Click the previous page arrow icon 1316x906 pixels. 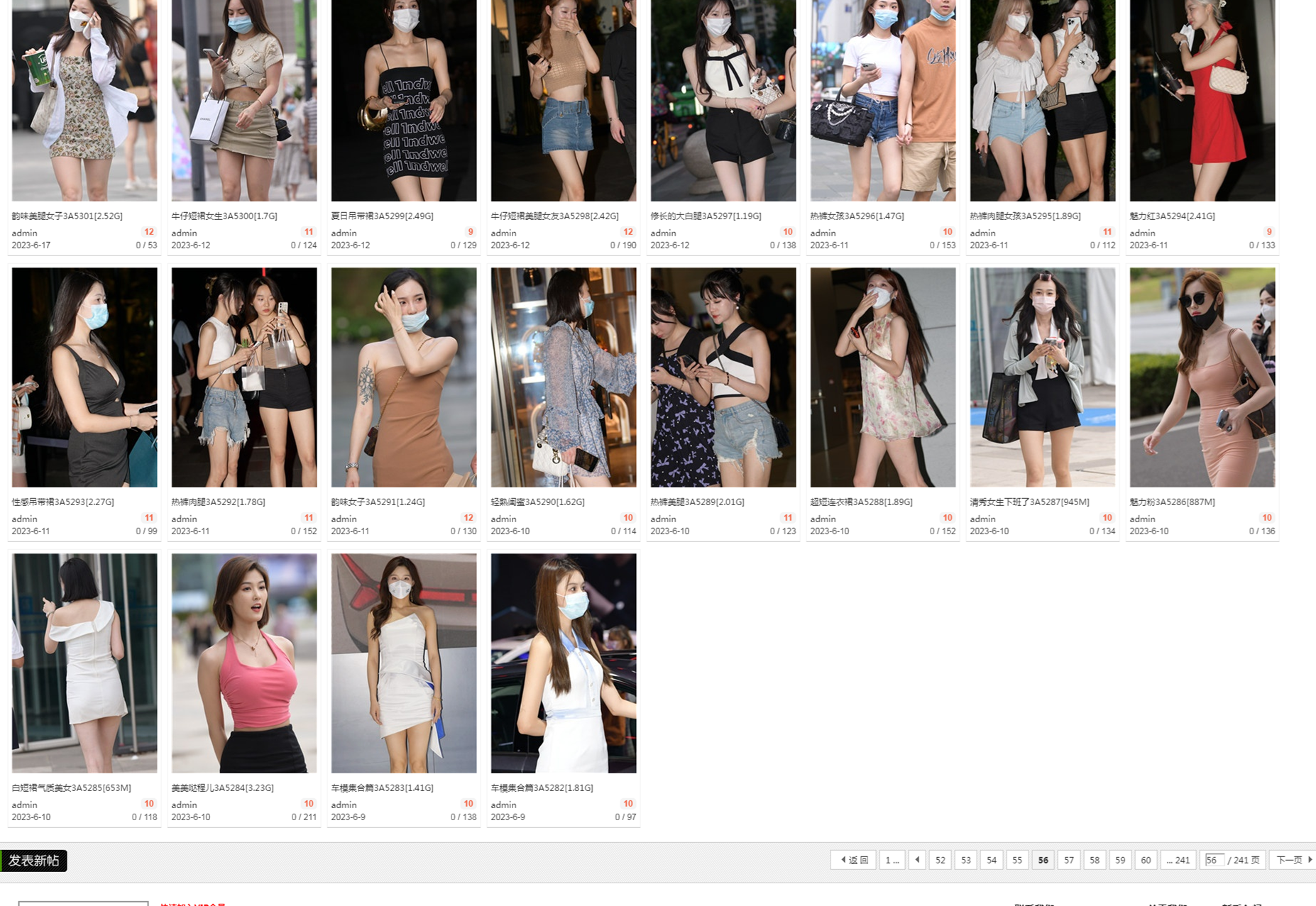[917, 860]
